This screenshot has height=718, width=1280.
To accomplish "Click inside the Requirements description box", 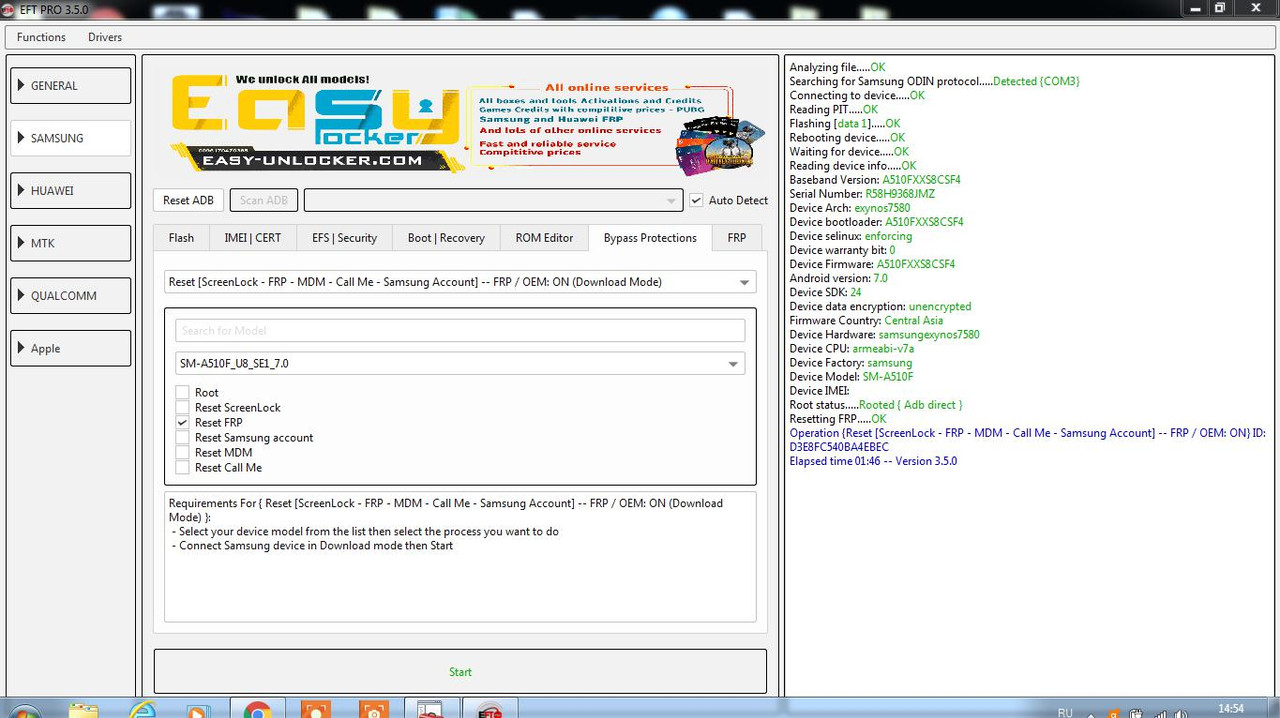I will [460, 557].
